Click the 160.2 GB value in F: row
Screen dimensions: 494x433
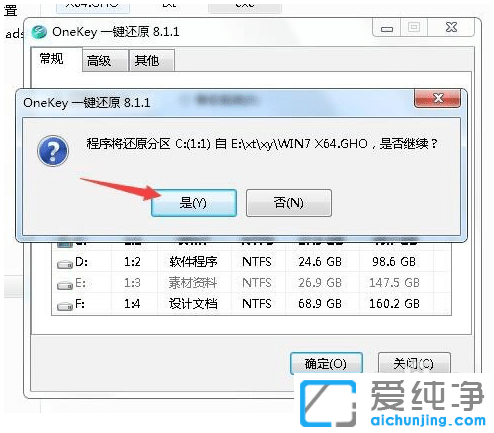click(x=394, y=304)
